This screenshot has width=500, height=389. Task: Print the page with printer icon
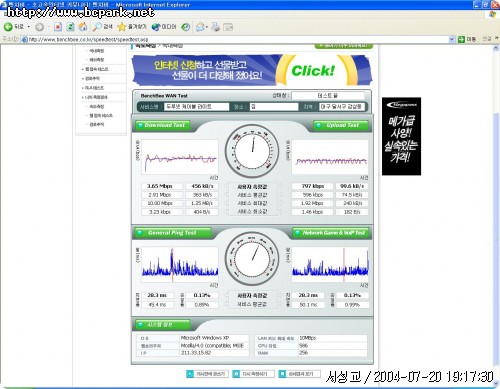coord(215,27)
